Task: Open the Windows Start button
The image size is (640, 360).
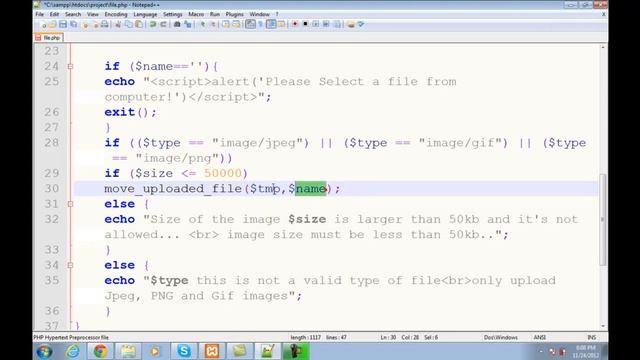Action: pyautogui.click(x=44, y=351)
